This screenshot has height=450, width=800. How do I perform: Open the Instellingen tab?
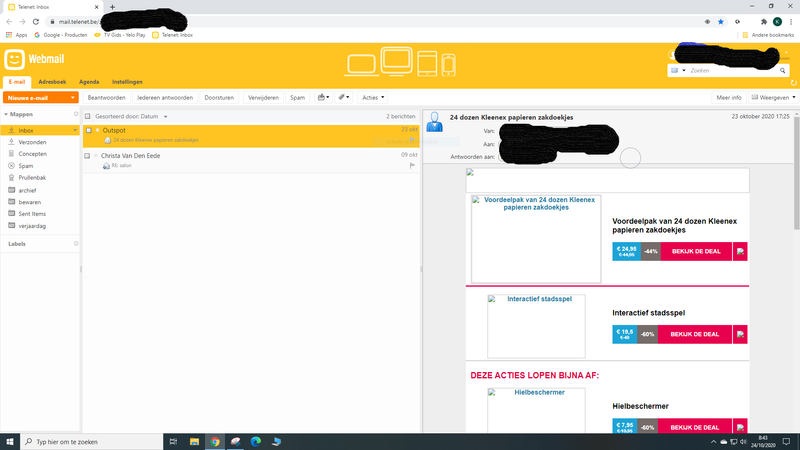click(126, 81)
